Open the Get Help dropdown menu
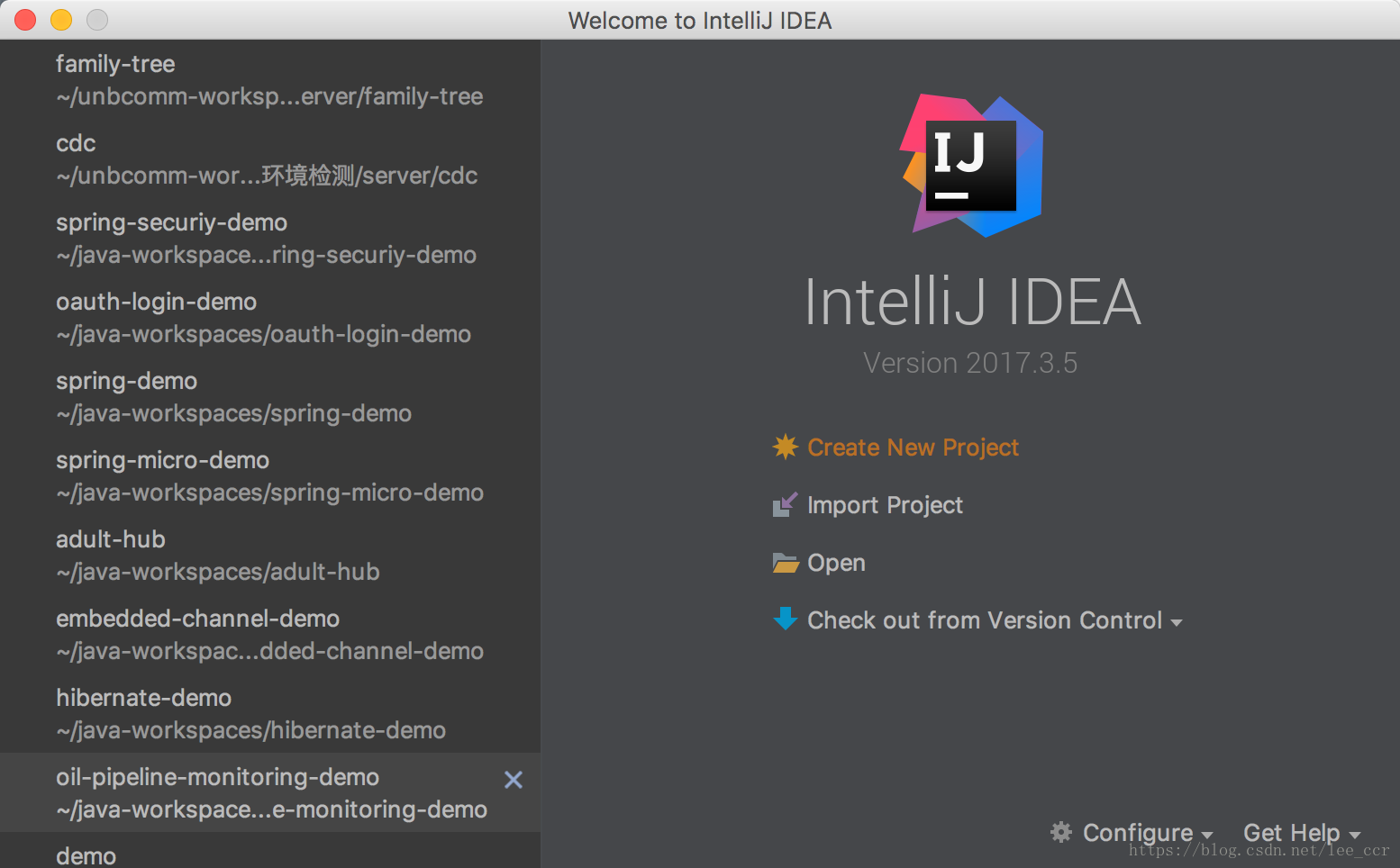1400x868 pixels. click(x=1302, y=833)
